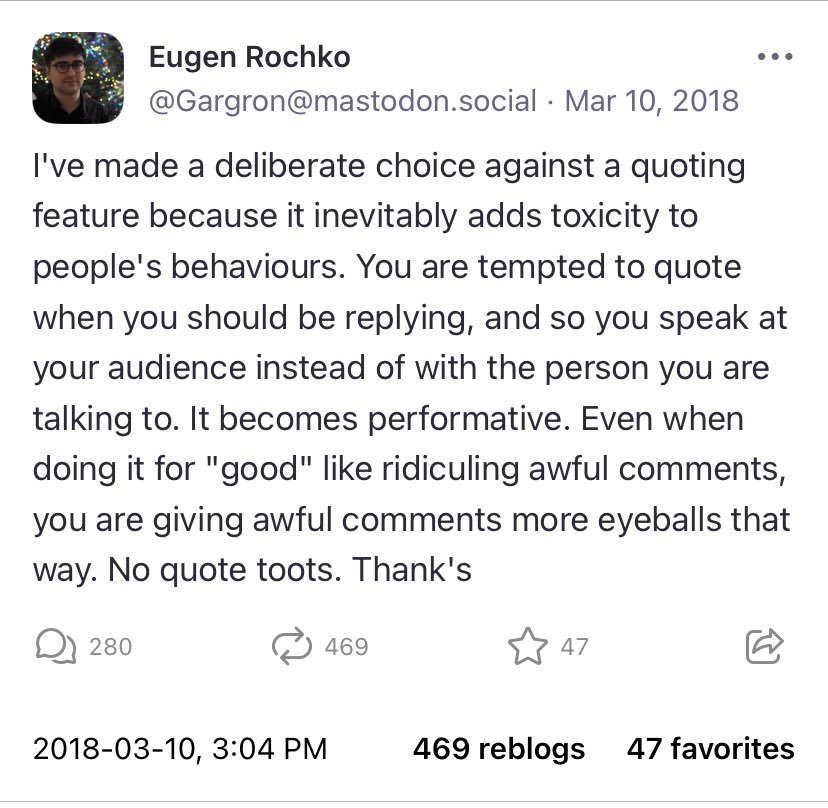The image size is (828, 808).
Task: View the 47 favorites list
Action: coord(710,749)
